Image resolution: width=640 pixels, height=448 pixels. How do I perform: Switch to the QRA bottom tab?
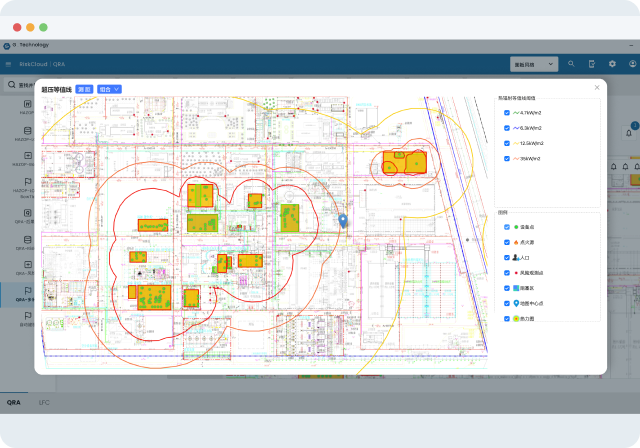click(x=13, y=401)
